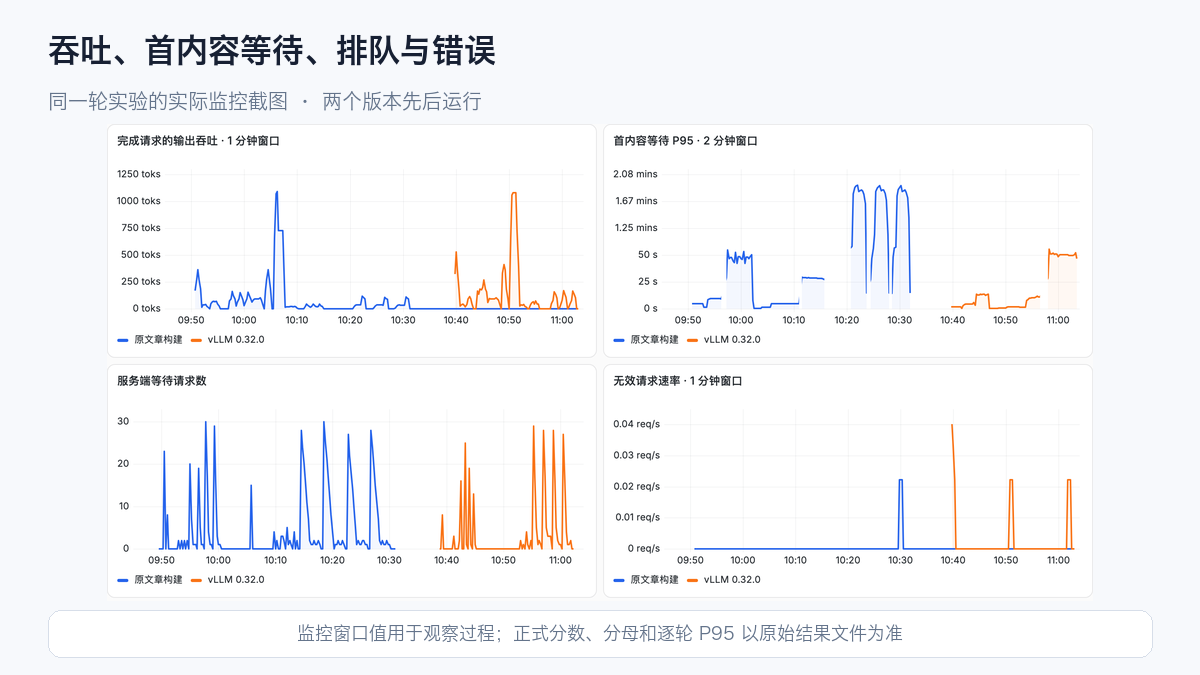Click the 25 s axis label
The height and width of the screenshot is (675, 1200).
(x=648, y=282)
